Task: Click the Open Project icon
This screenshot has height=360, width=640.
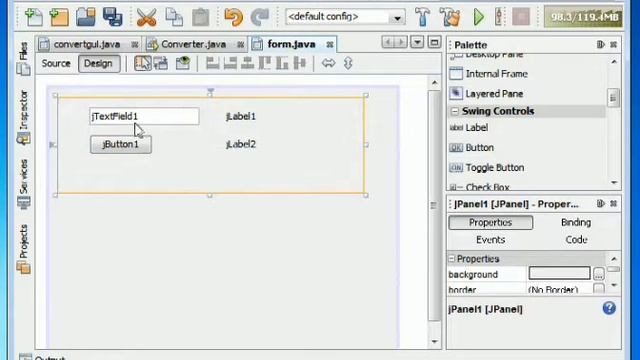Action: pyautogui.click(x=85, y=17)
